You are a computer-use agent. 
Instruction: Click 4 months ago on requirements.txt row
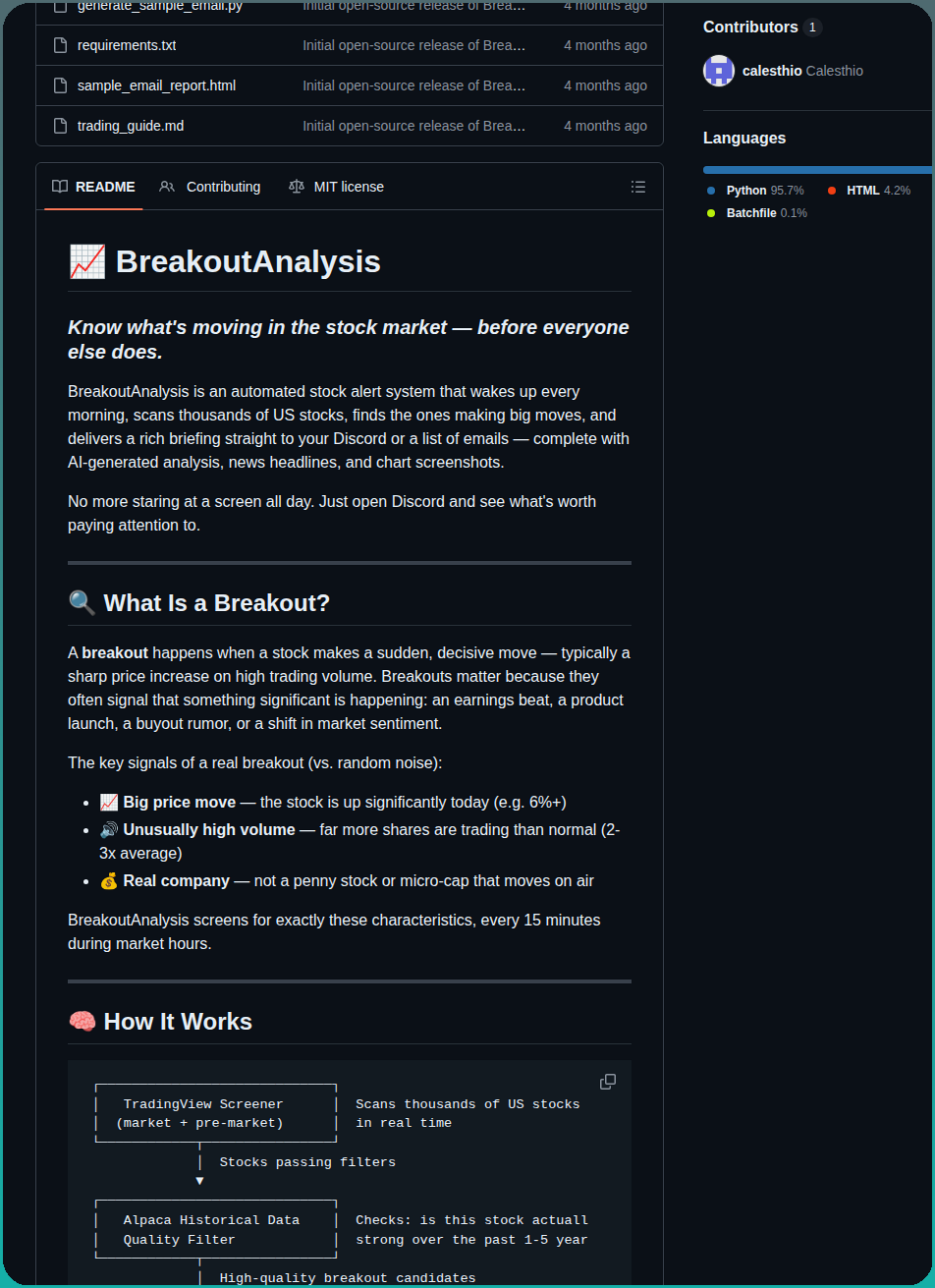pyautogui.click(x=605, y=45)
